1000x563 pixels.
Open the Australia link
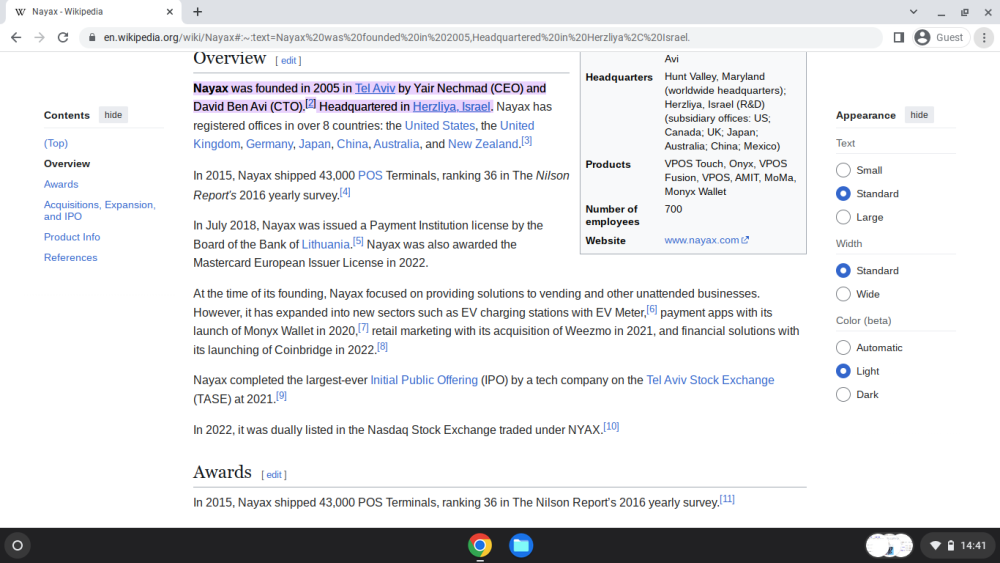tap(396, 144)
